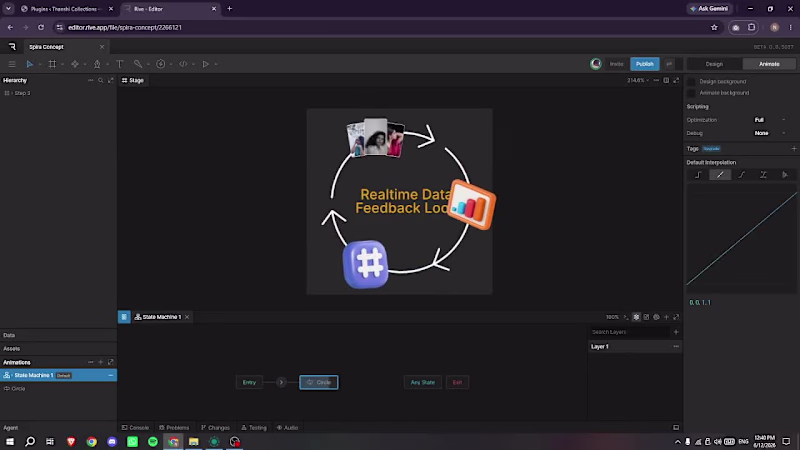This screenshot has width=800, height=450.
Task: Select Elastic interpolation option
Action: 763,175
